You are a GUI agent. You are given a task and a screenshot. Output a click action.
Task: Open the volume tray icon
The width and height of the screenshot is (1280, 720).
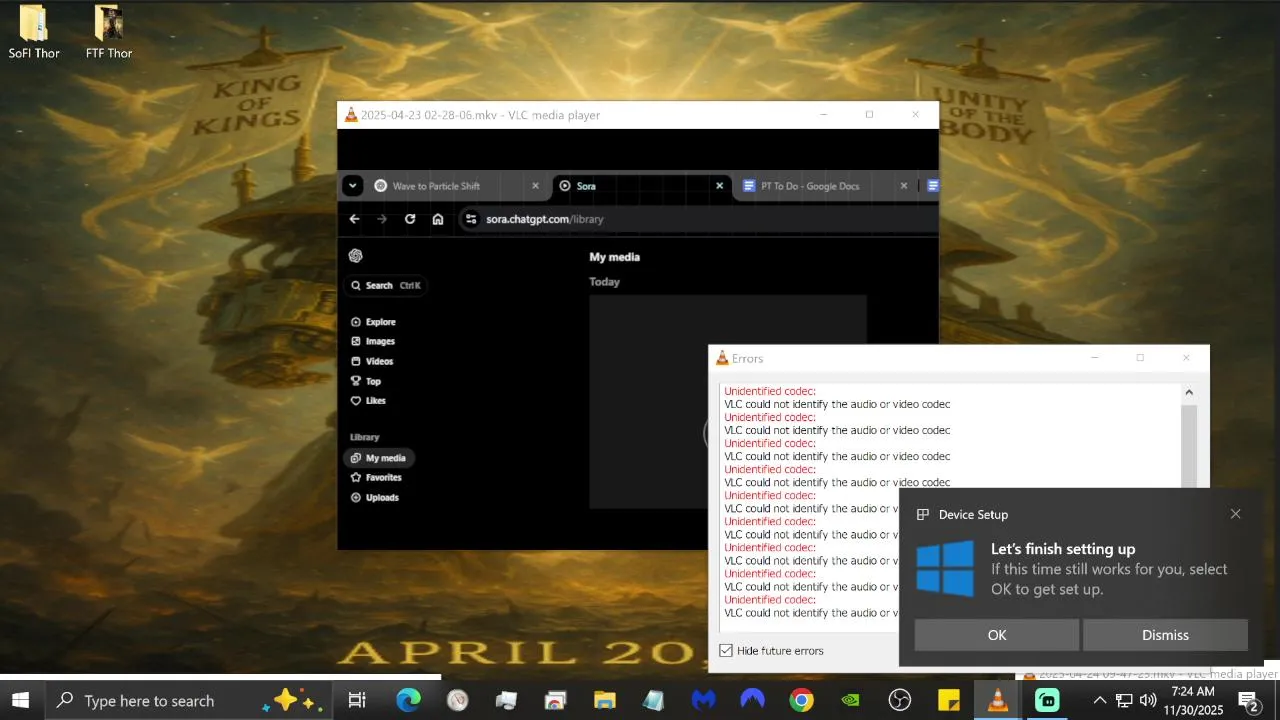coord(1147,700)
